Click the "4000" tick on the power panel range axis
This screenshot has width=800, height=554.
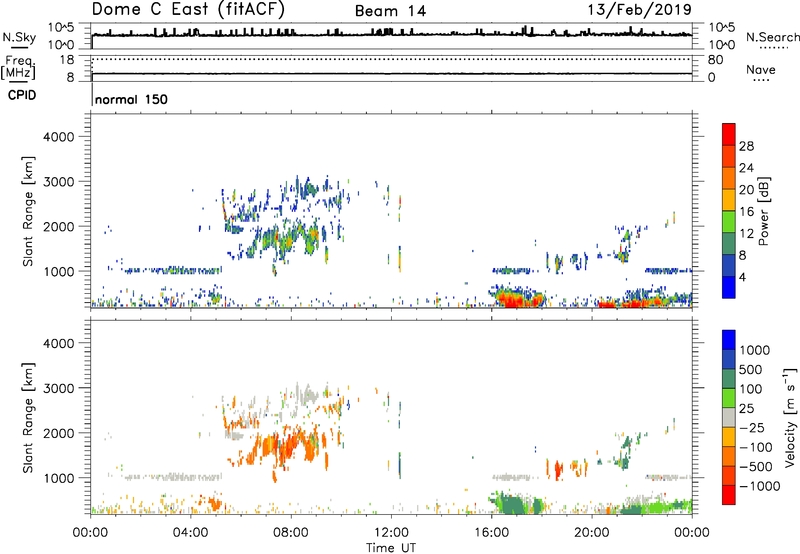[x=59, y=137]
